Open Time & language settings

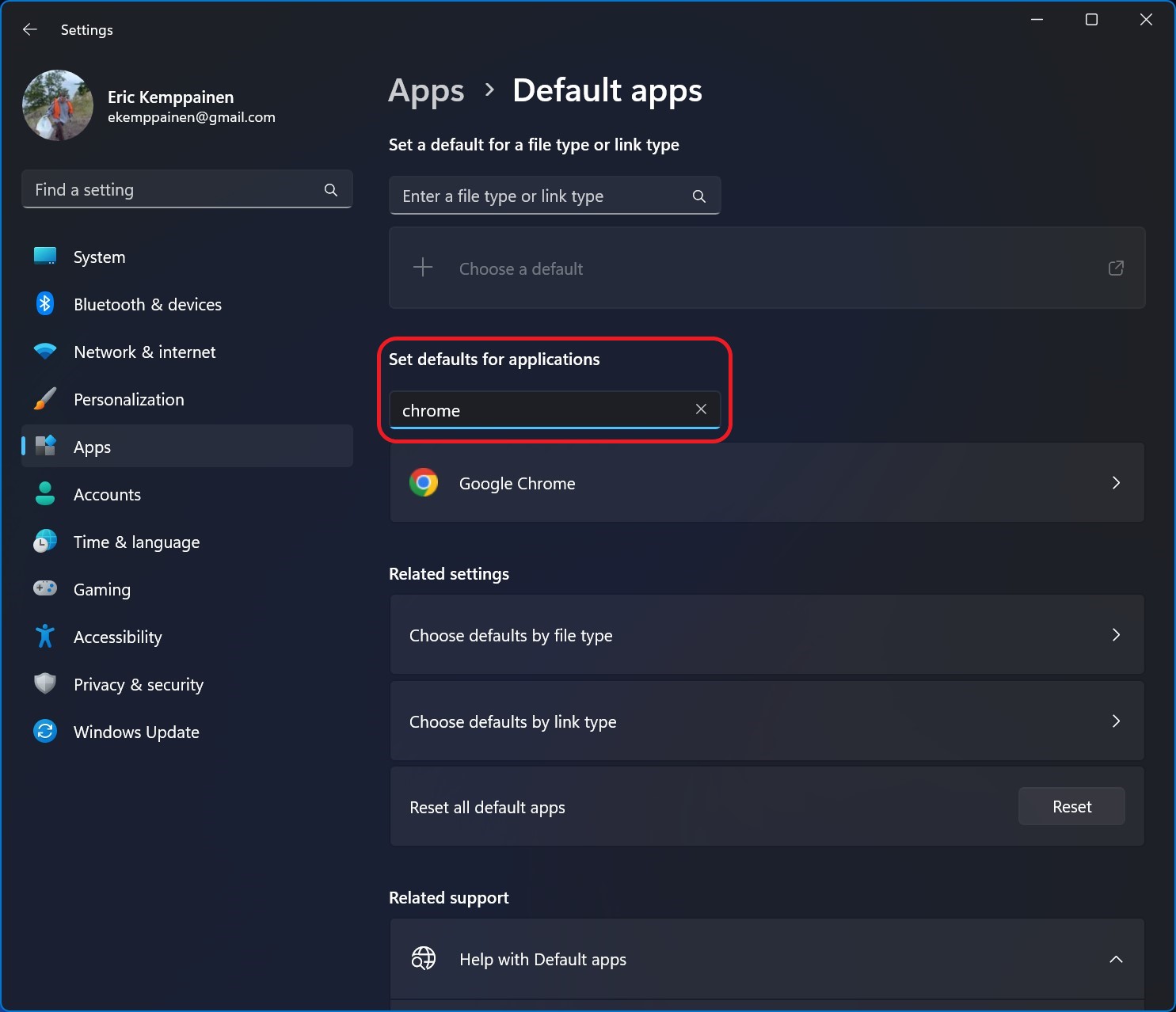(187, 542)
